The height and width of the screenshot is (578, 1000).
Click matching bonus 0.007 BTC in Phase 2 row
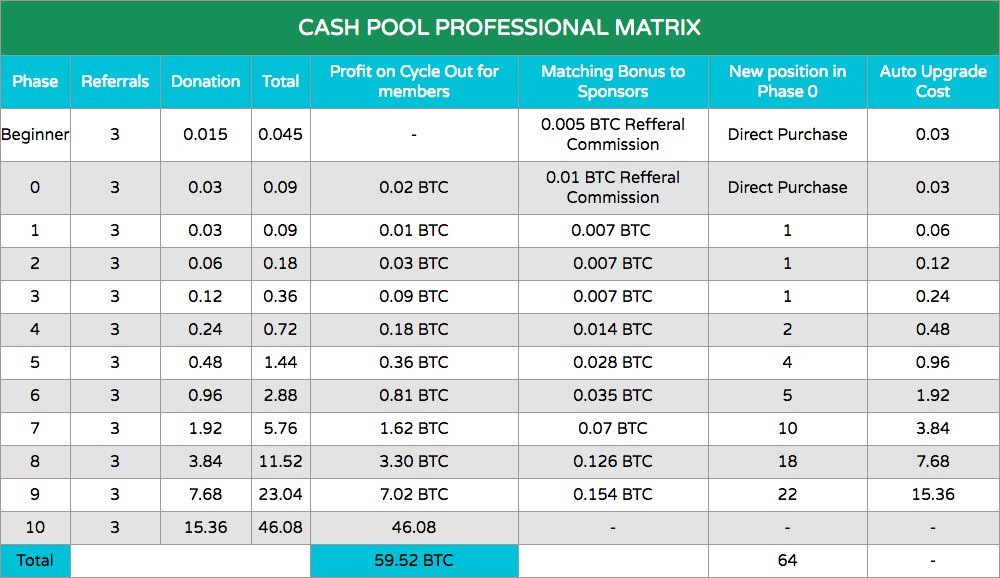[613, 263]
